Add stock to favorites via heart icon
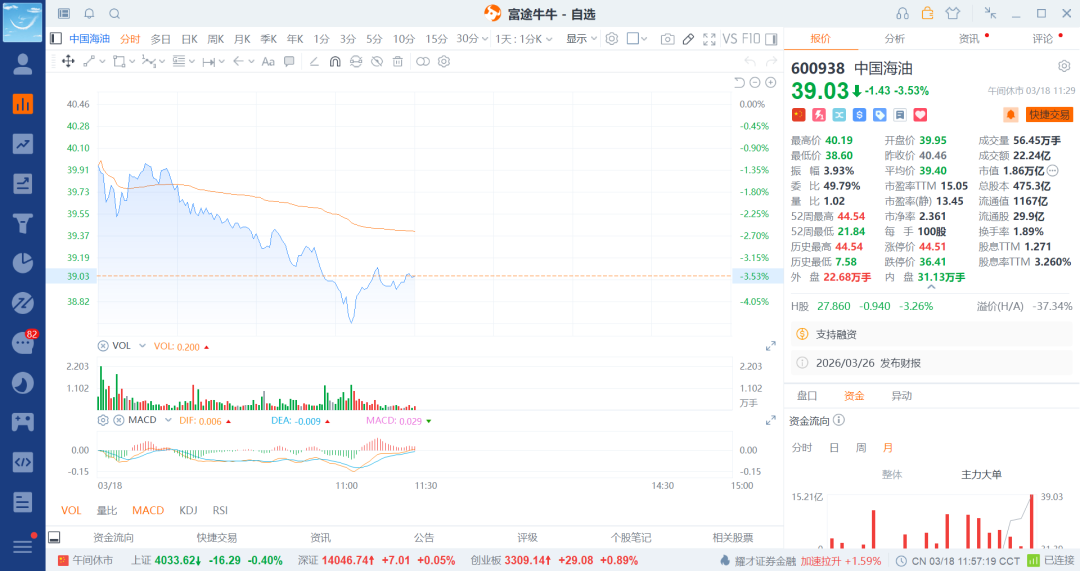The width and height of the screenshot is (1080, 571). [x=920, y=115]
